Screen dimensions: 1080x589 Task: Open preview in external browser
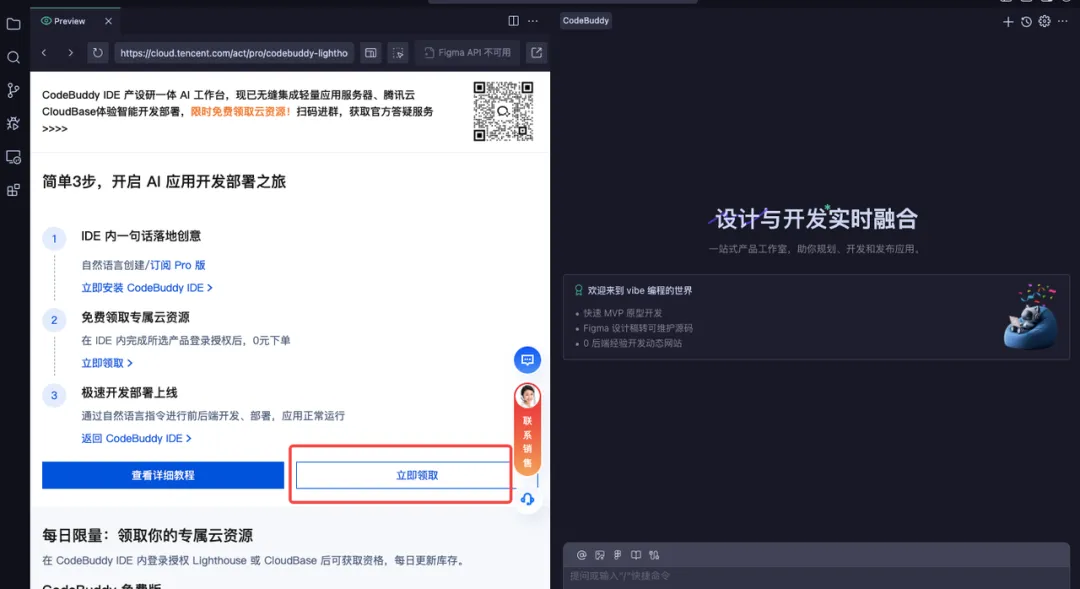point(537,52)
